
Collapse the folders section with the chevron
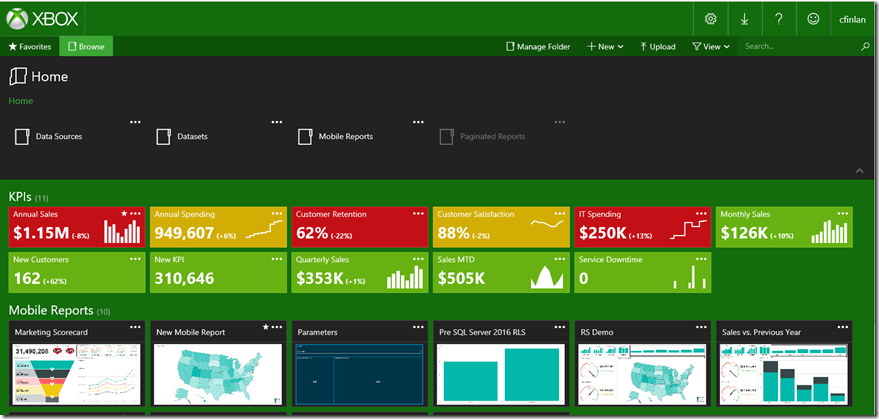(859, 170)
